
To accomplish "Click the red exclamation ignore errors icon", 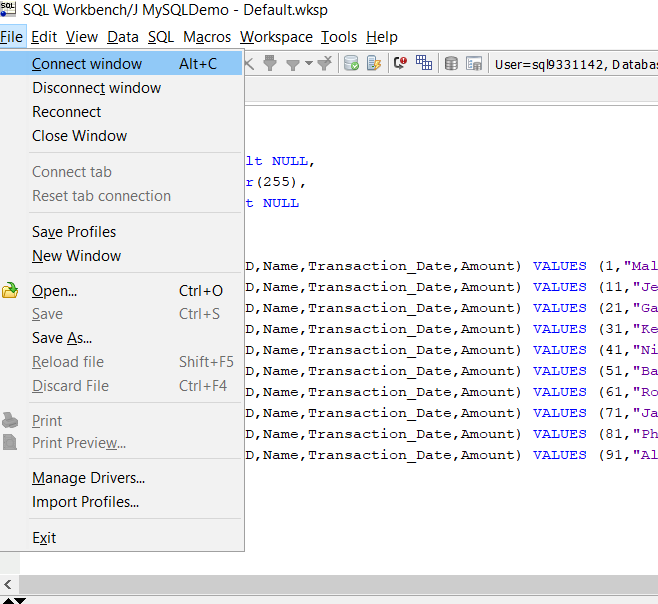I will click(400, 63).
